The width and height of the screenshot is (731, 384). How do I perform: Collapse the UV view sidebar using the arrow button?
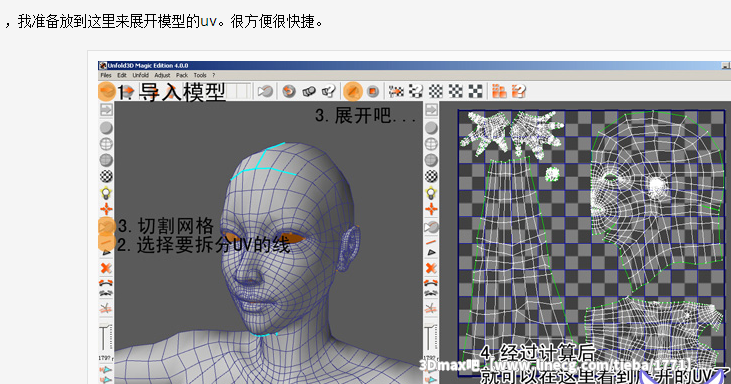[431, 110]
